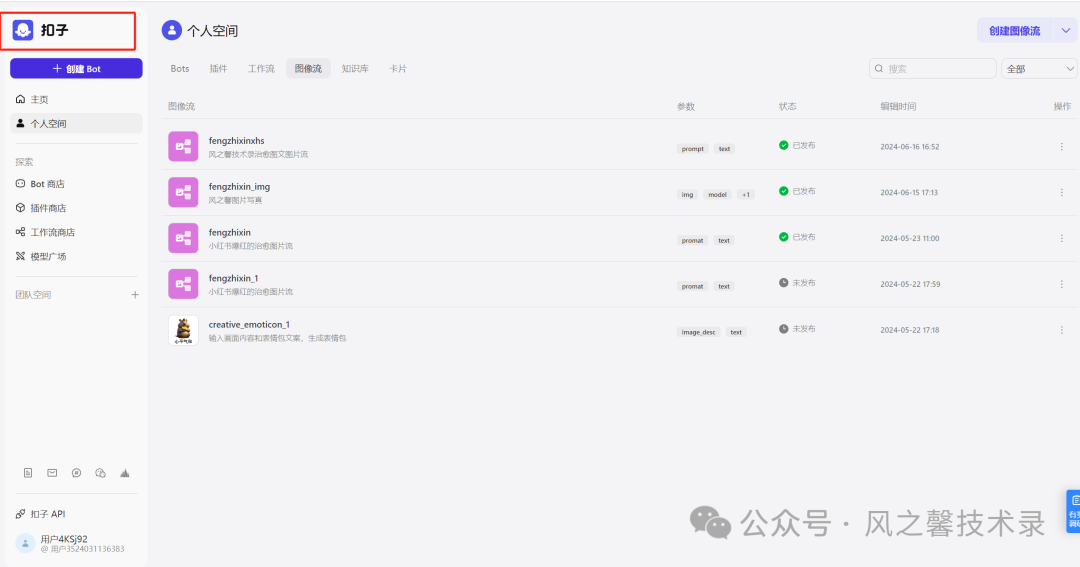This screenshot has height=567, width=1080.
Task: Click the fengzhixin_1 pink flow icon
Action: [x=183, y=284]
